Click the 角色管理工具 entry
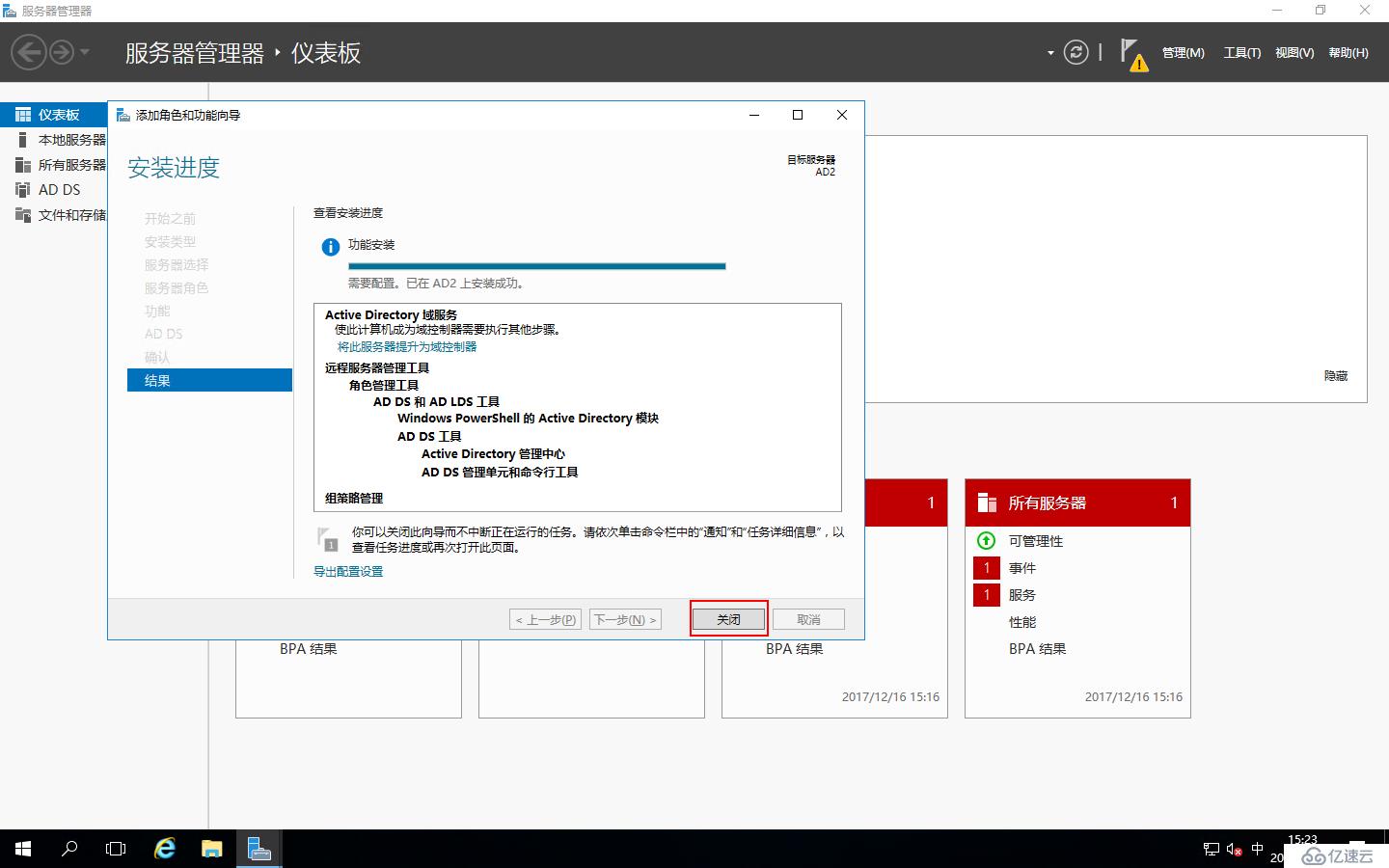Image resolution: width=1389 pixels, height=868 pixels. click(383, 385)
